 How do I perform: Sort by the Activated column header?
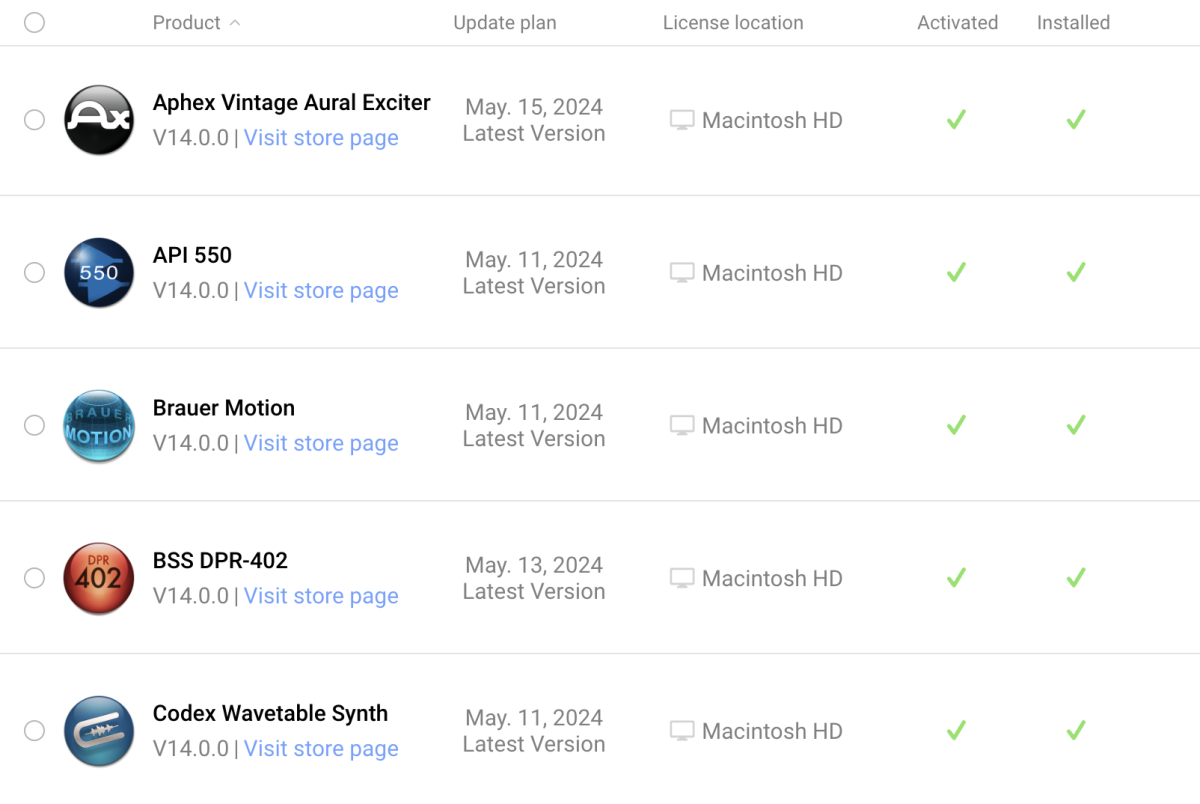(957, 22)
